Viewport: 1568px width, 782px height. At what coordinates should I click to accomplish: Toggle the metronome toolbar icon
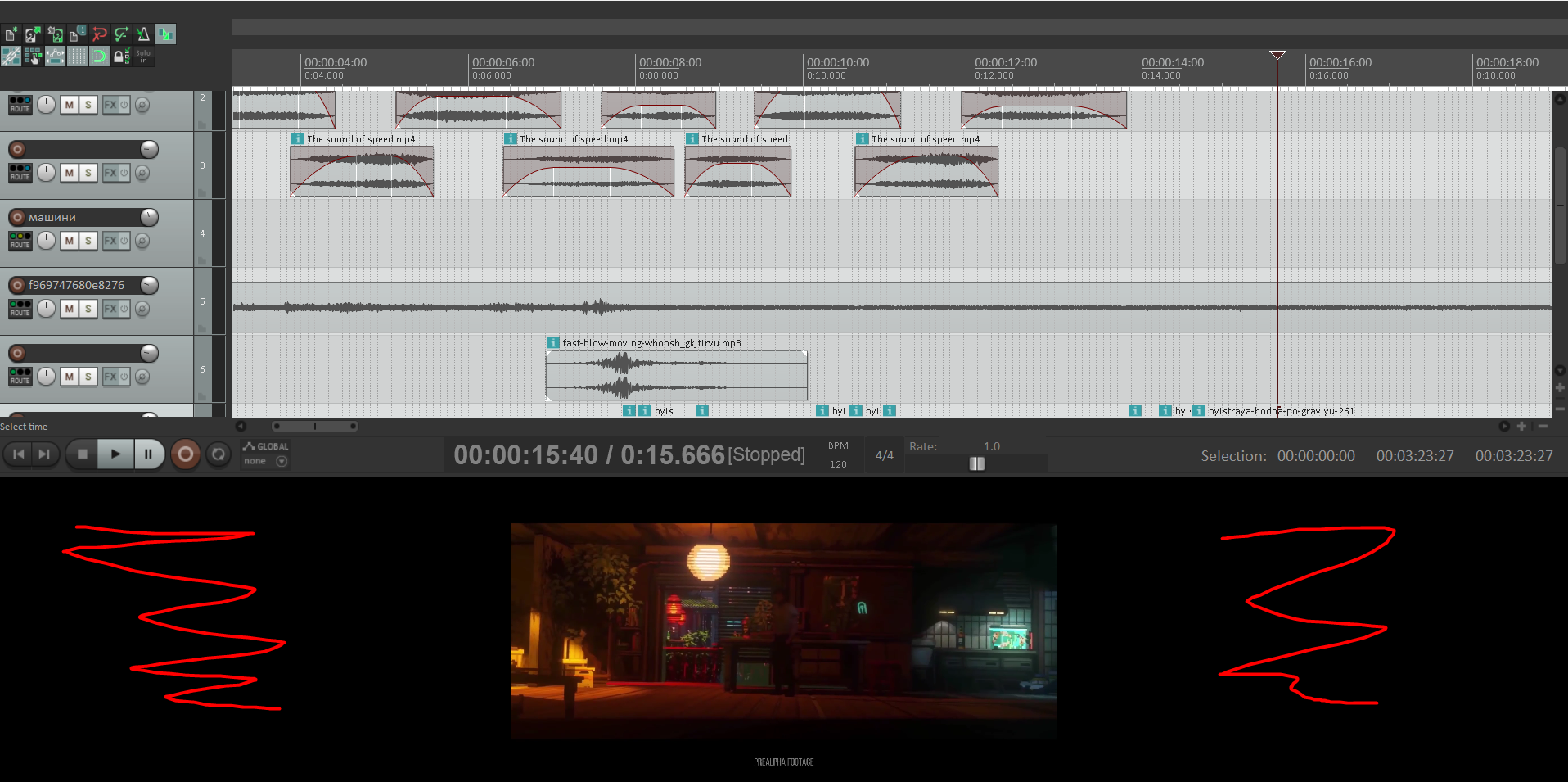tap(143, 34)
